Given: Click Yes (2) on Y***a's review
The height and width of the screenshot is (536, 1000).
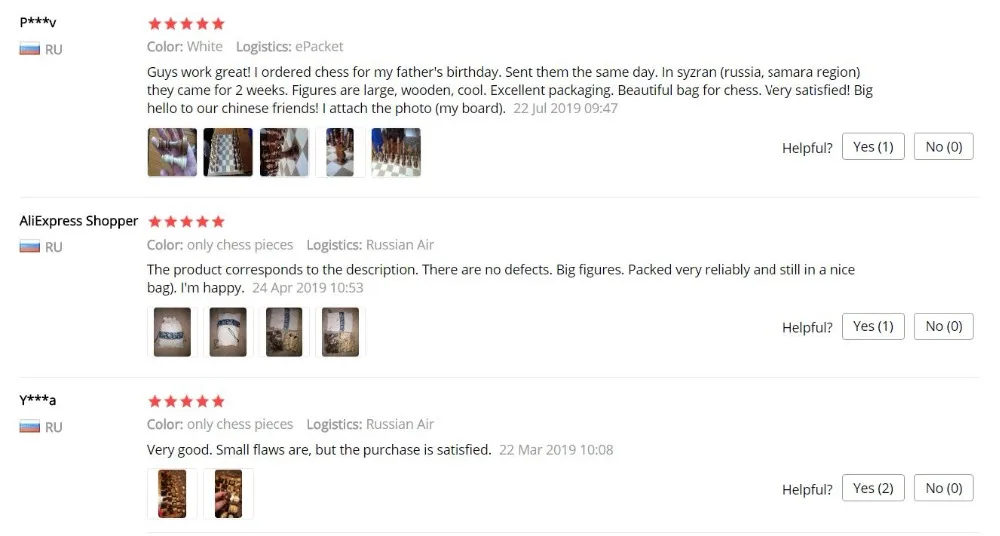Looking at the screenshot, I should (873, 488).
